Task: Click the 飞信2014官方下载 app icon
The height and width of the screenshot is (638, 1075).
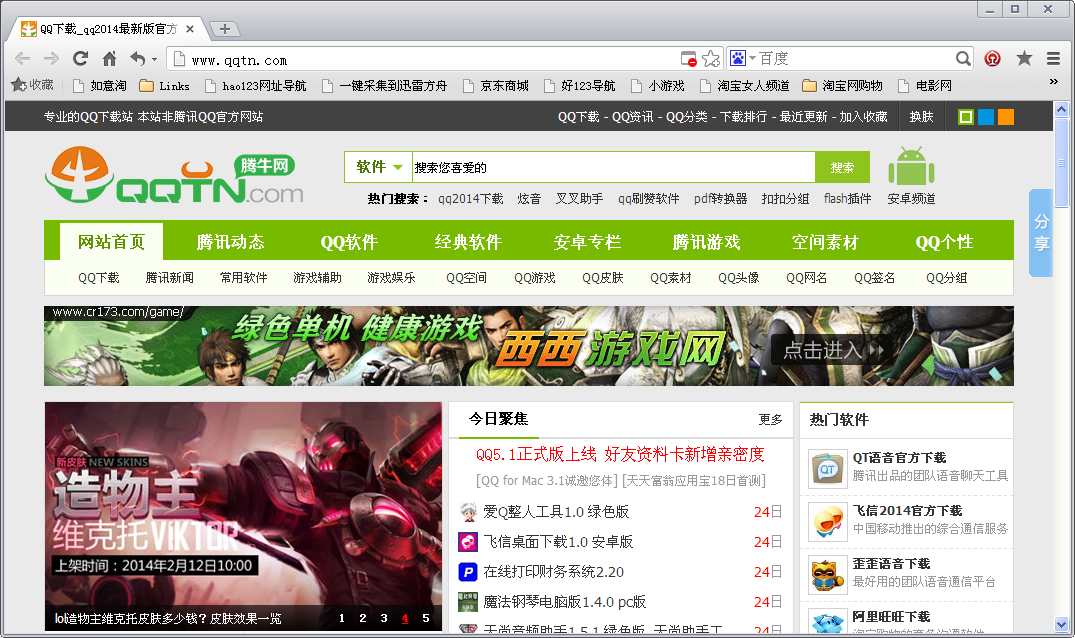Action: [828, 522]
